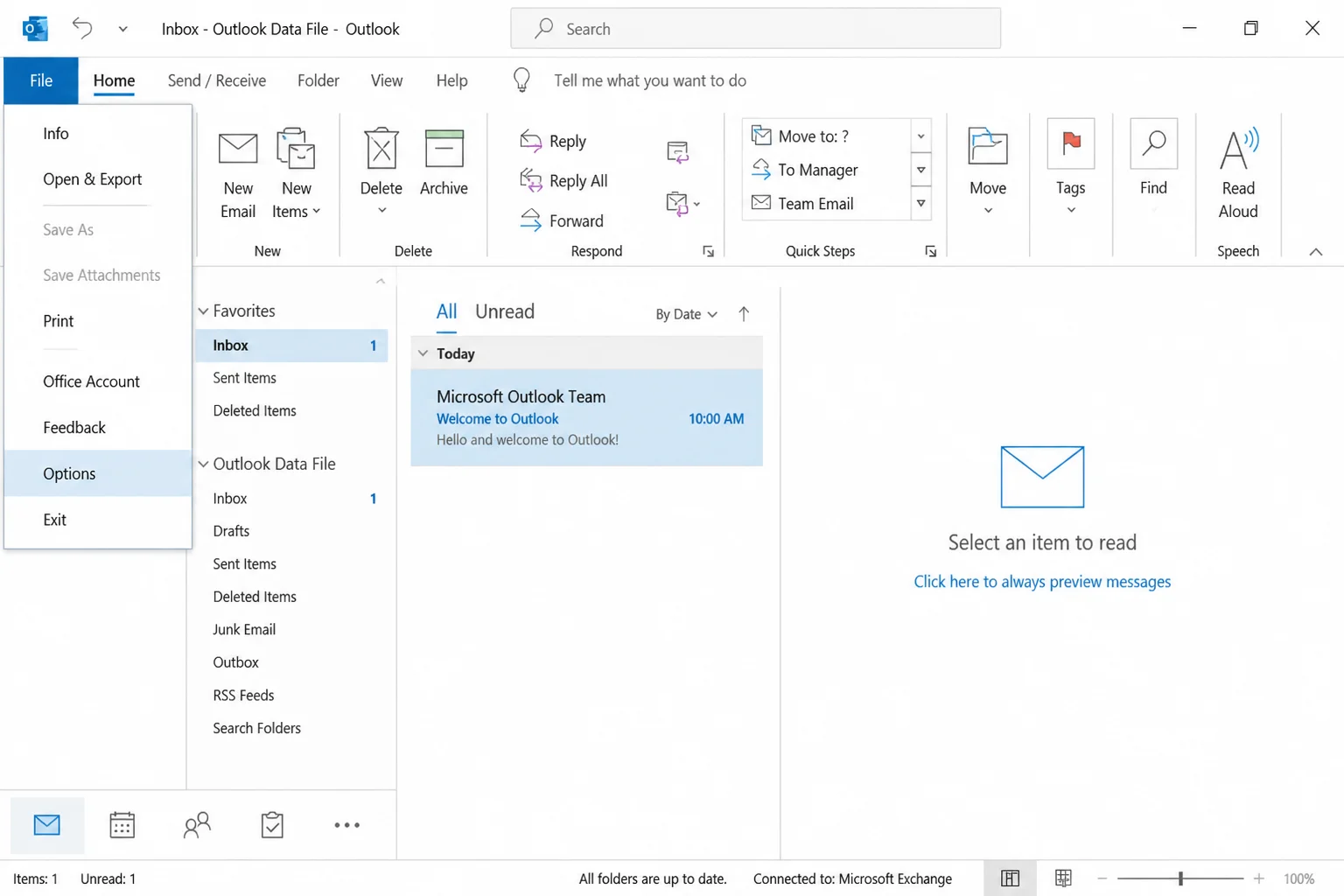Viewport: 1344px width, 896px height.
Task: Choose Print in File menu
Action: (98, 321)
